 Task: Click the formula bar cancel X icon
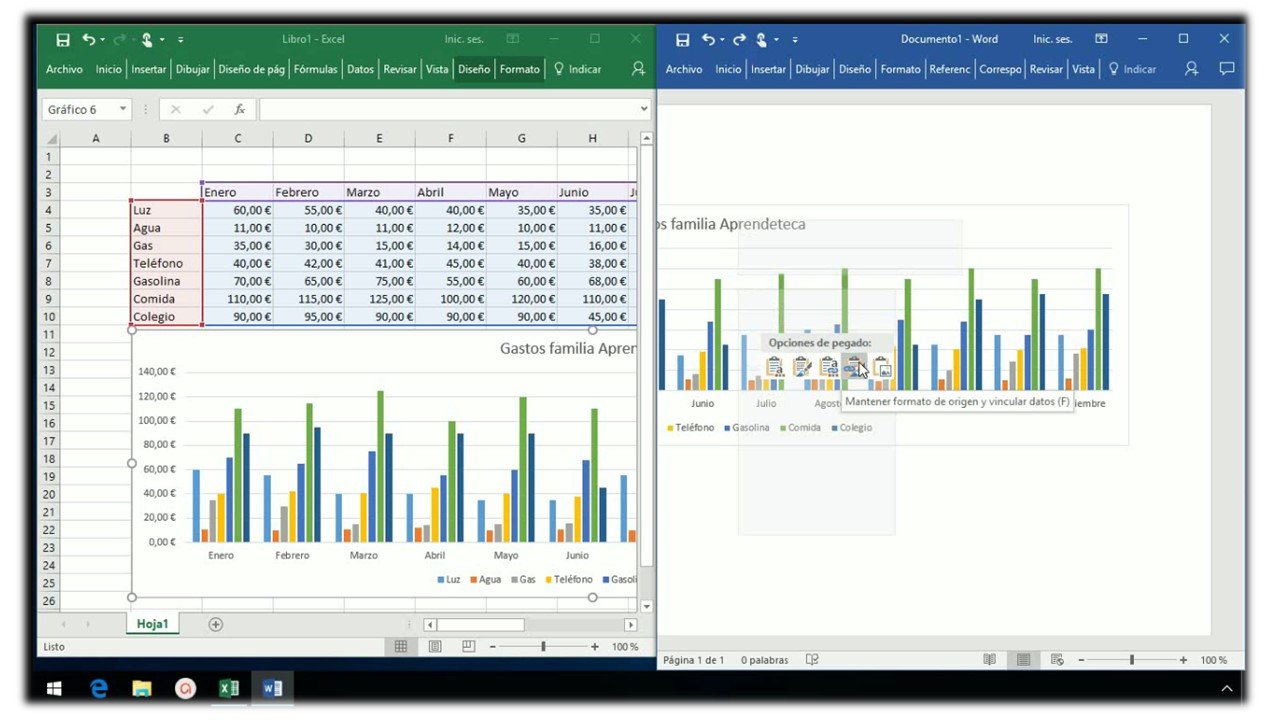click(176, 109)
